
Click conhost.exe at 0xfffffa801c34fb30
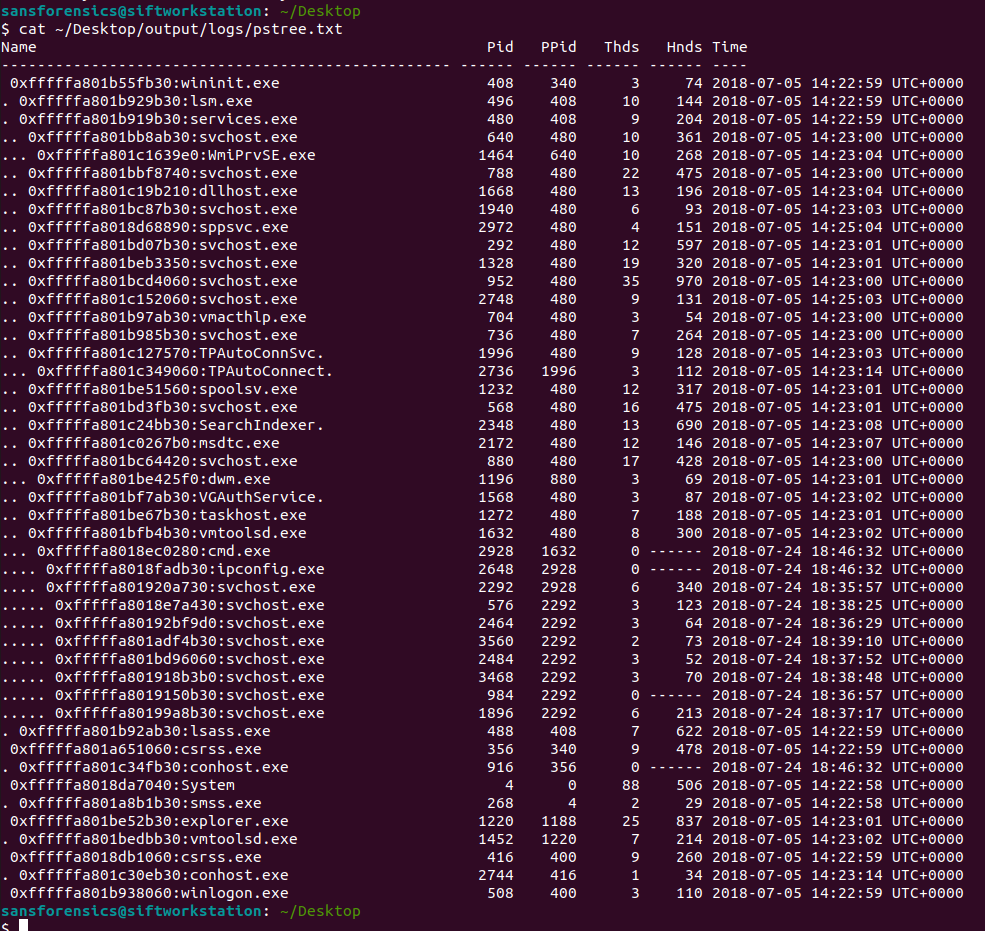click(x=154, y=768)
